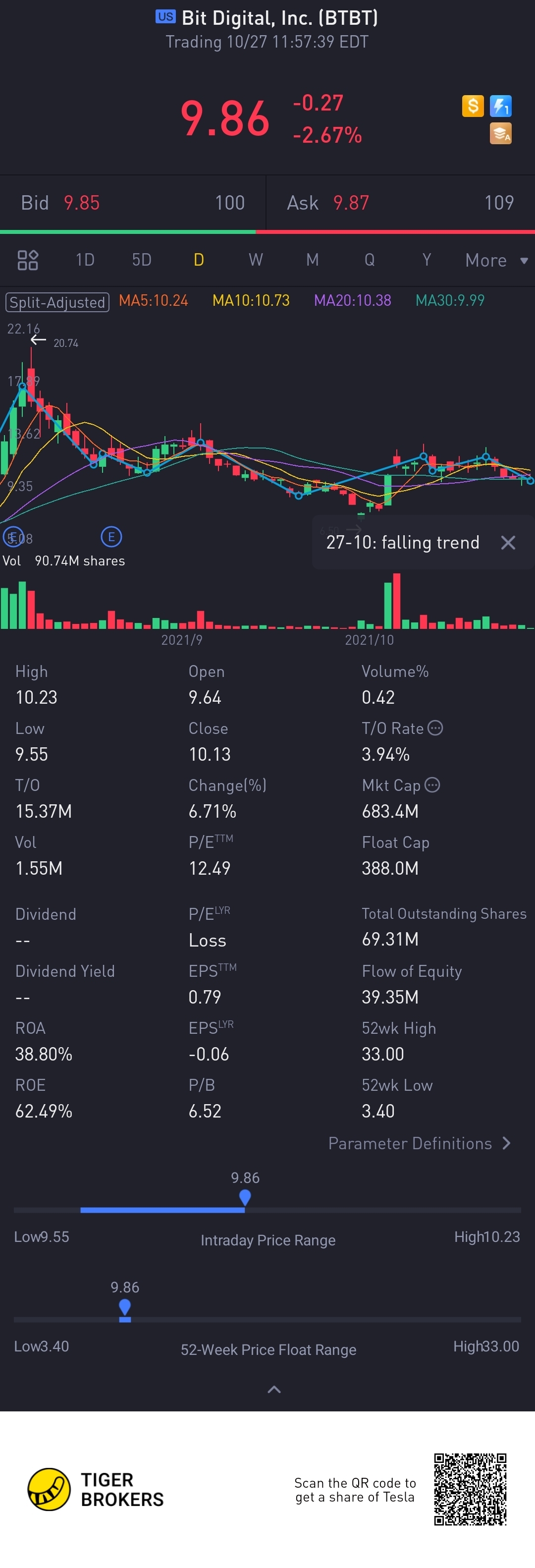Tap the Dividend Yield label
Viewport: 535px width, 1568px height.
click(65, 971)
